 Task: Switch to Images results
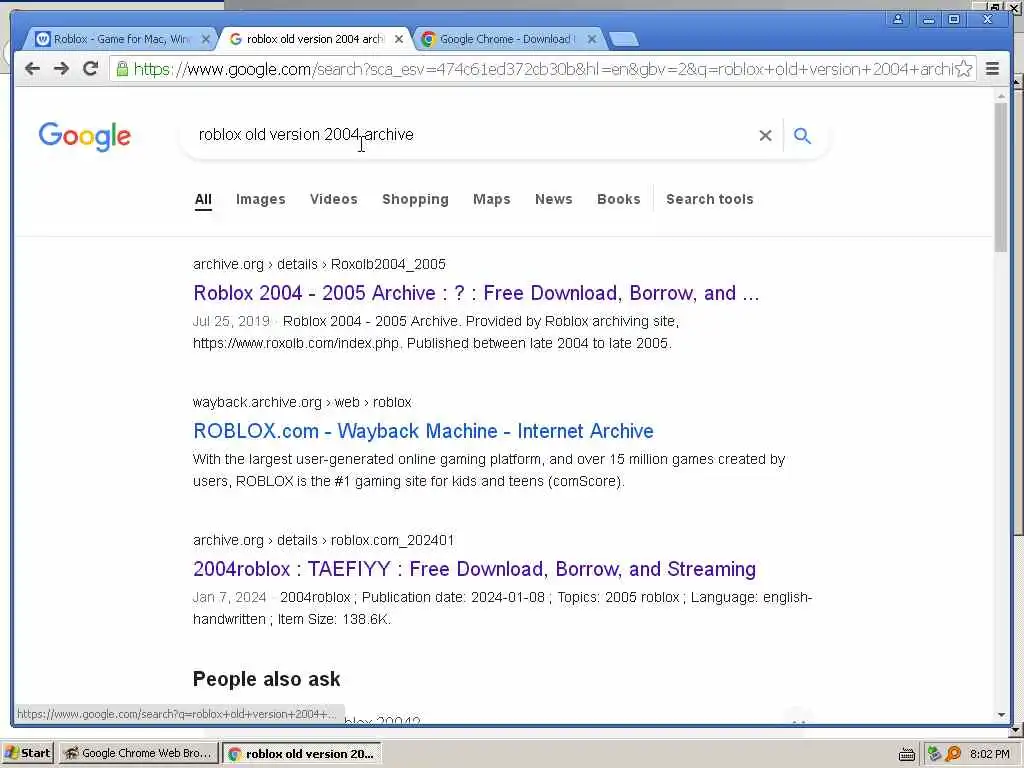(x=261, y=199)
